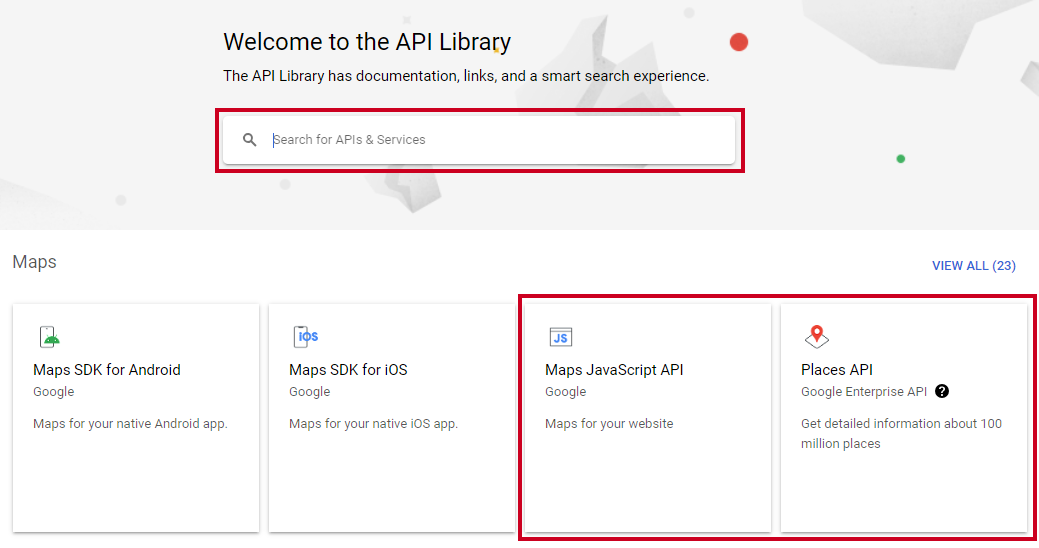Viewport: 1039px width, 548px height.
Task: Click 'Maps for your website' text
Action: [x=609, y=423]
